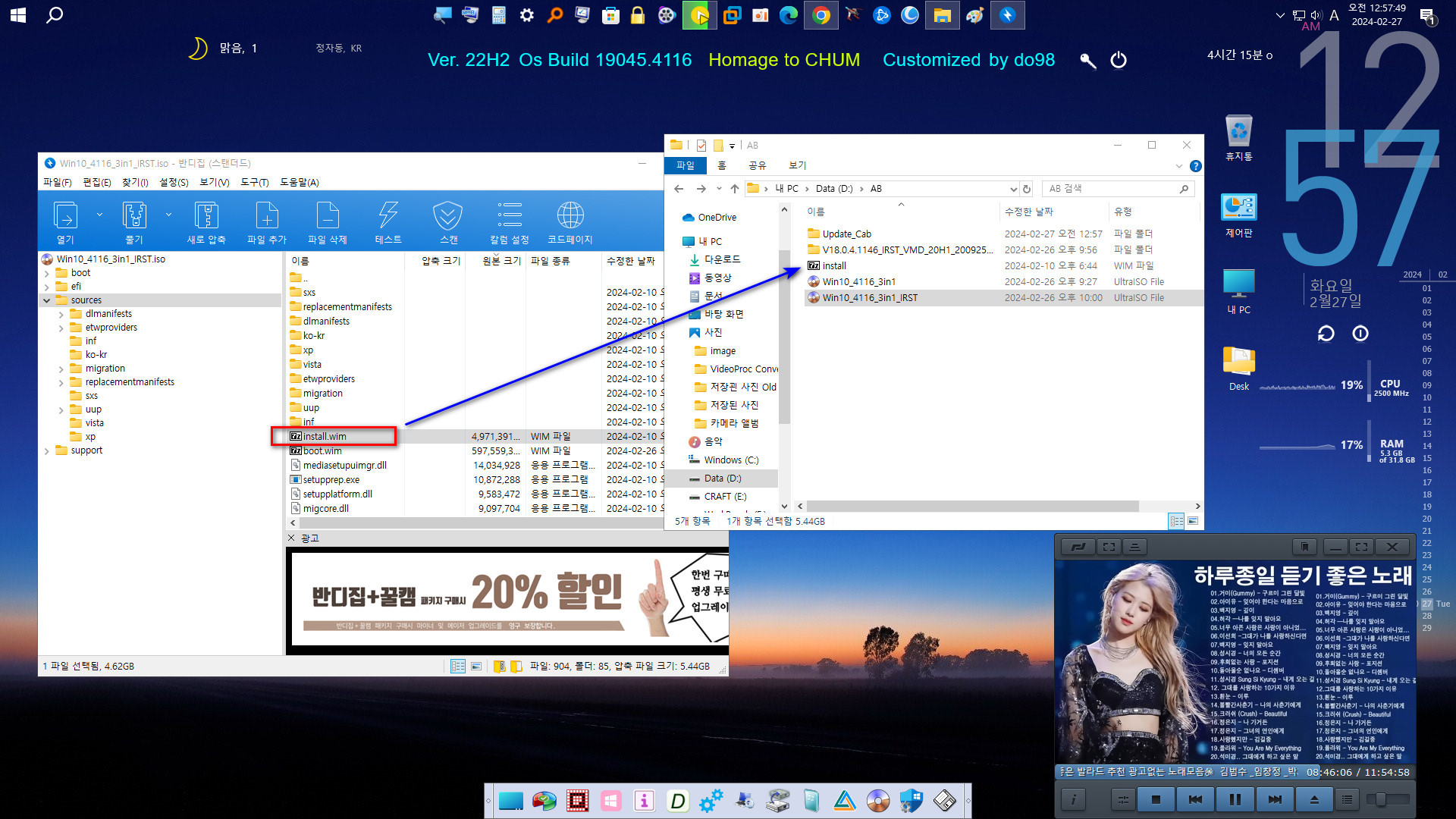The image size is (1456, 819).
Task: Click the Chrome icon in top taskbar
Action: click(821, 15)
